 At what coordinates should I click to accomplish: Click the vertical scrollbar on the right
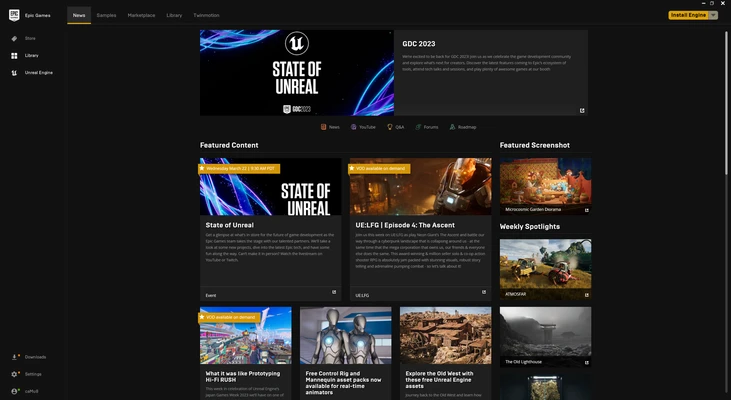[x=726, y=103]
